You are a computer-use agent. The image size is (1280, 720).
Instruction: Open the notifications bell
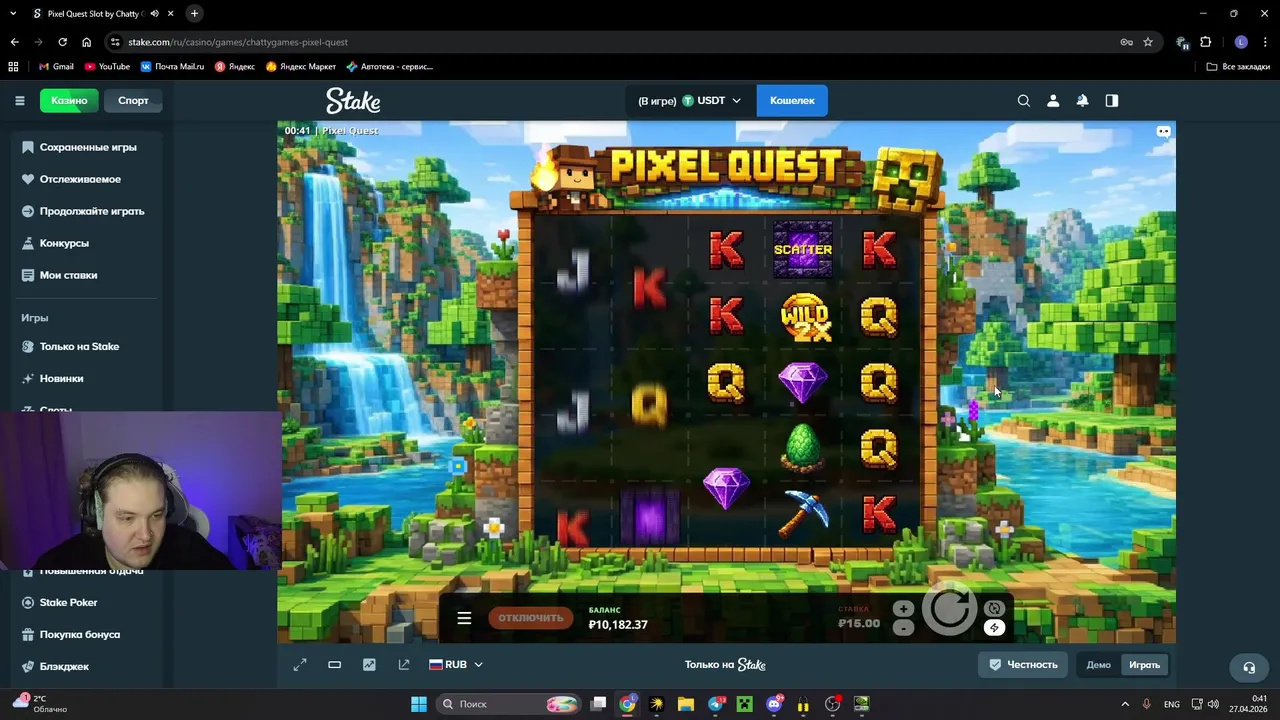[x=1082, y=101]
